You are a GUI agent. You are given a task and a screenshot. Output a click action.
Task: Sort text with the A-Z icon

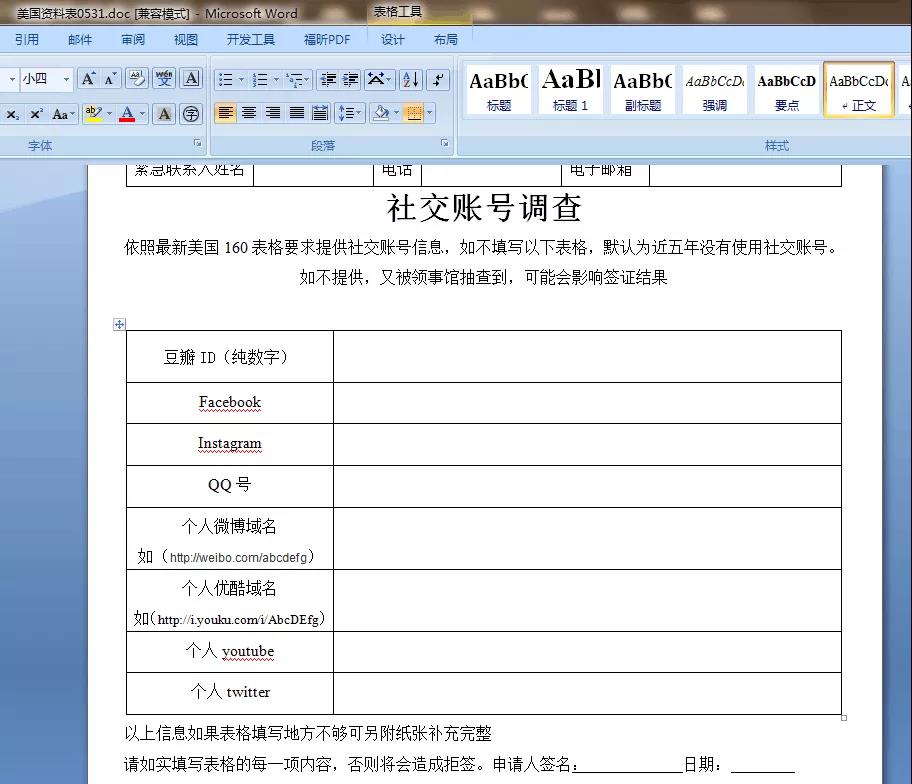point(411,80)
